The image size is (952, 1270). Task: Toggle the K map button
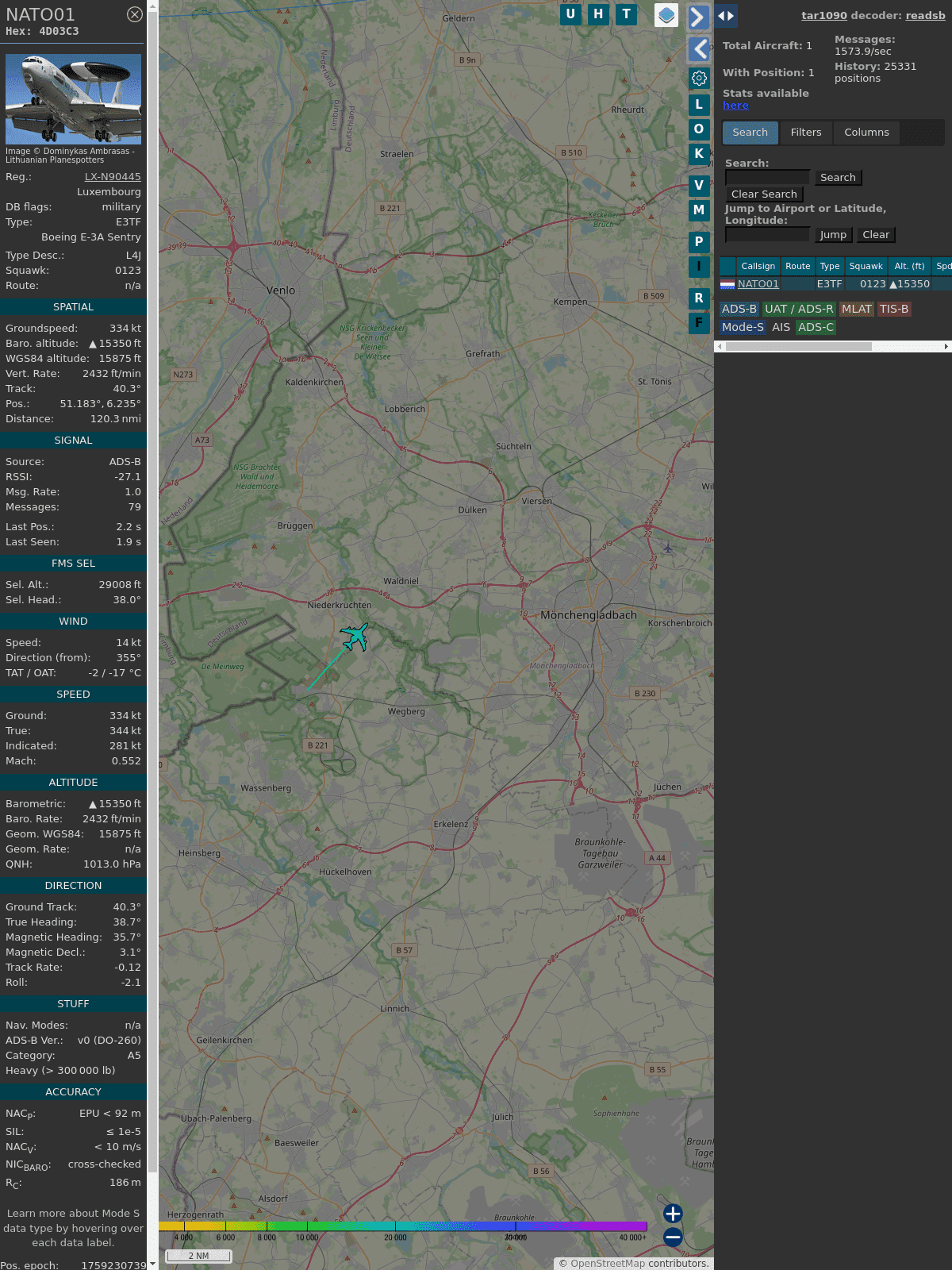699,153
